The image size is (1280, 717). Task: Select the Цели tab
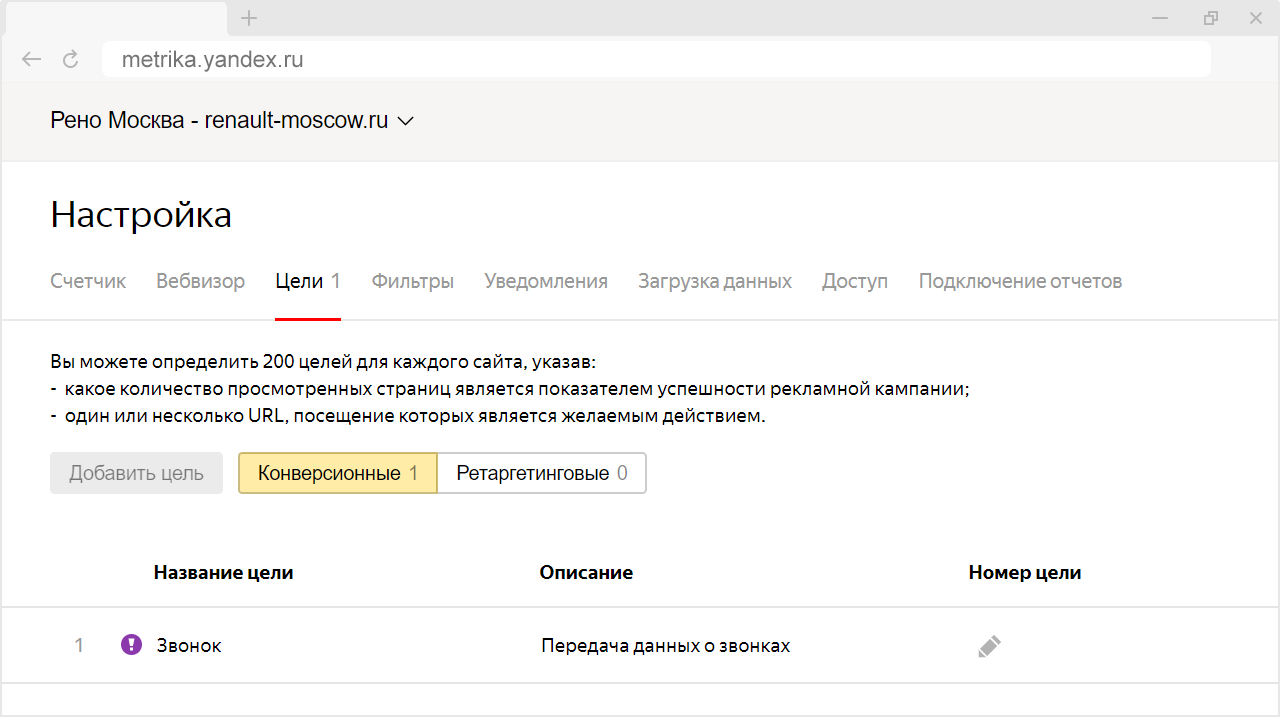pyautogui.click(x=308, y=281)
